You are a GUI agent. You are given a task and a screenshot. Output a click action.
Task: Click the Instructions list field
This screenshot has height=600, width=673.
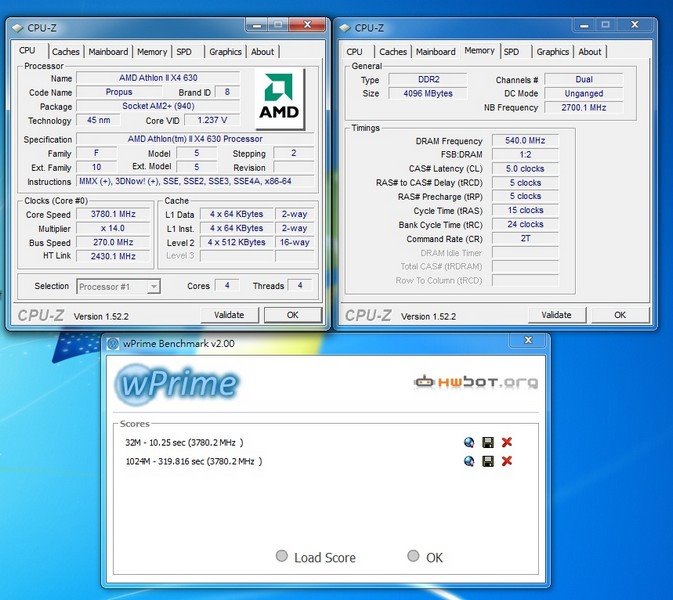point(195,181)
